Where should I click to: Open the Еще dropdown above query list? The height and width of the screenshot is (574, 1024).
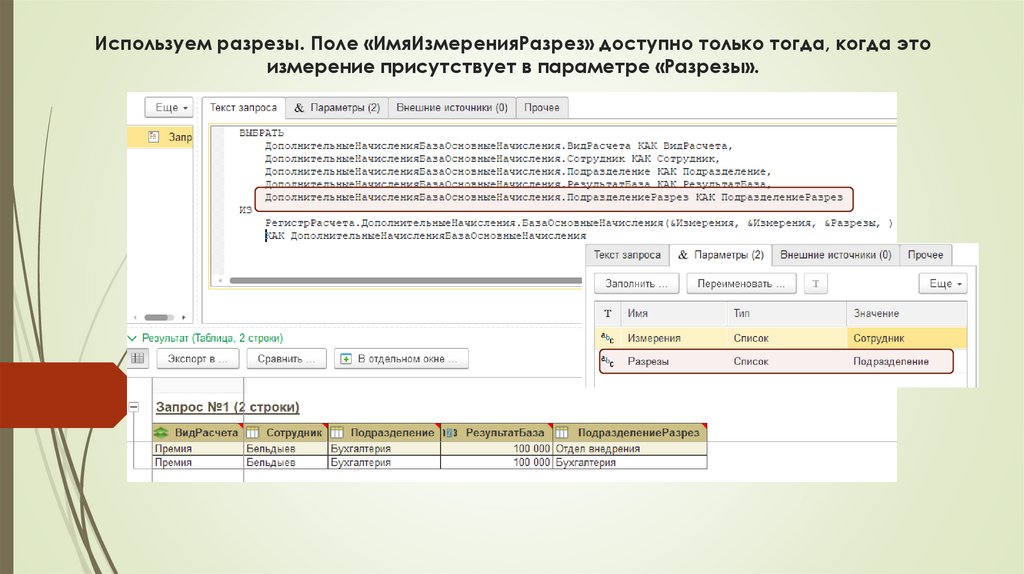click(x=172, y=107)
